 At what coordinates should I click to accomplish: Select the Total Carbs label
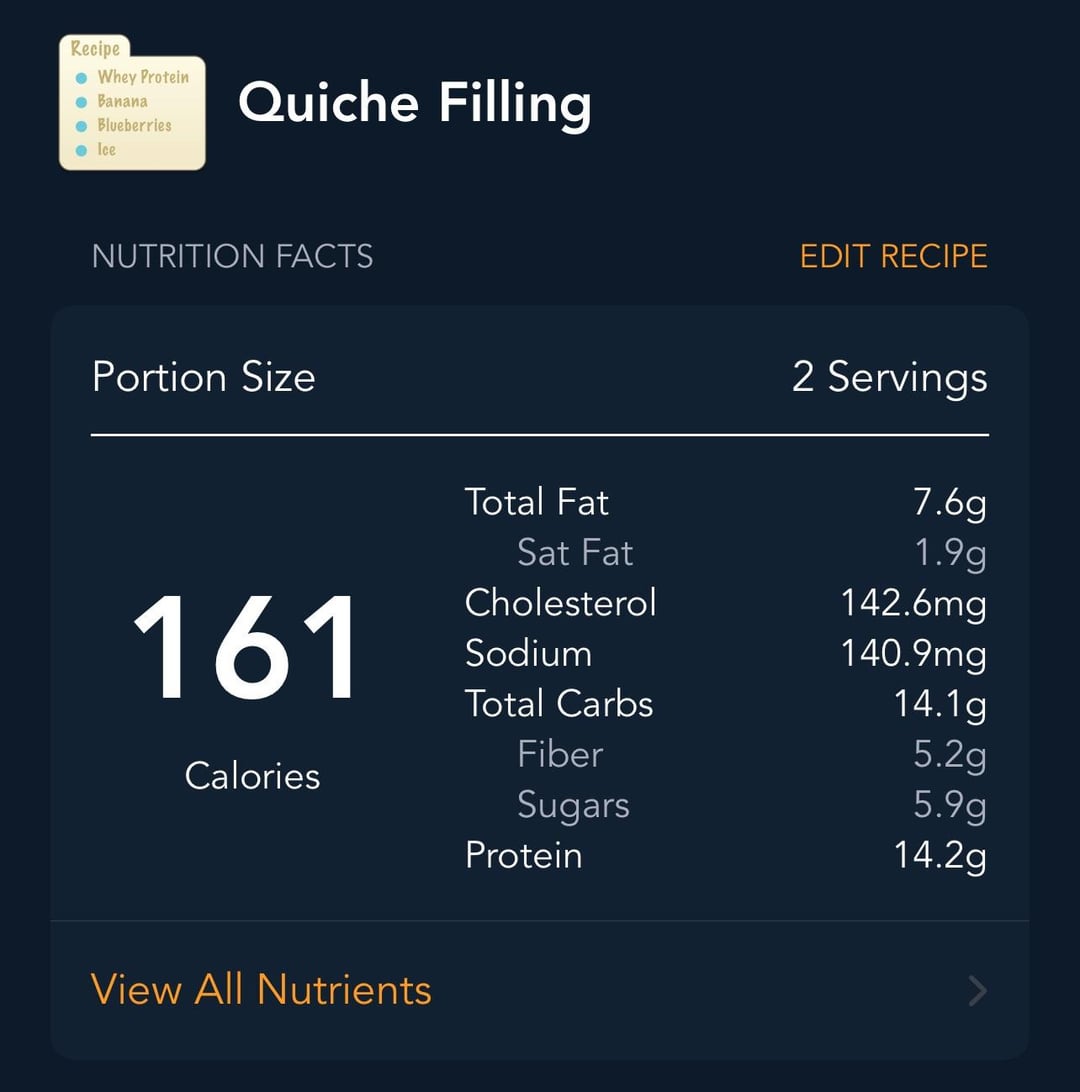click(x=558, y=704)
